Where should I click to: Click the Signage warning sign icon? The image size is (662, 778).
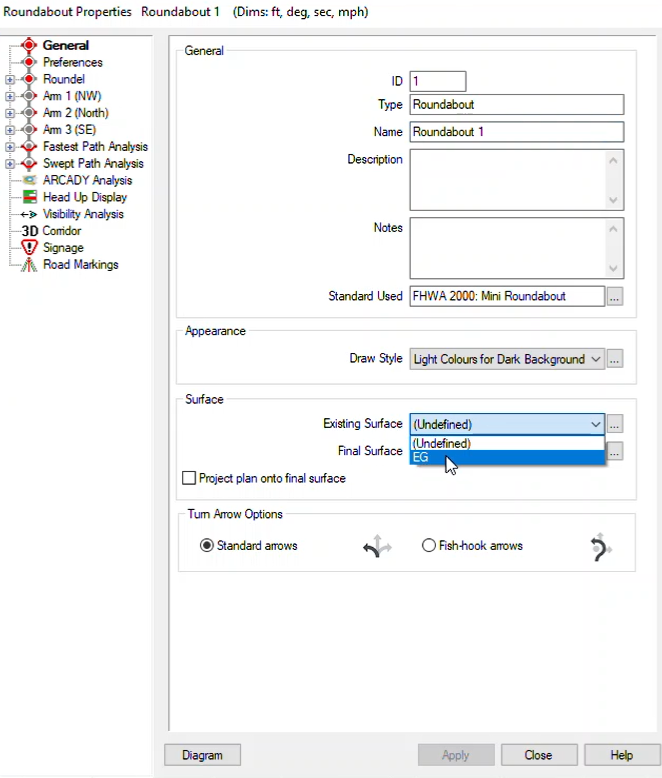pos(29,248)
